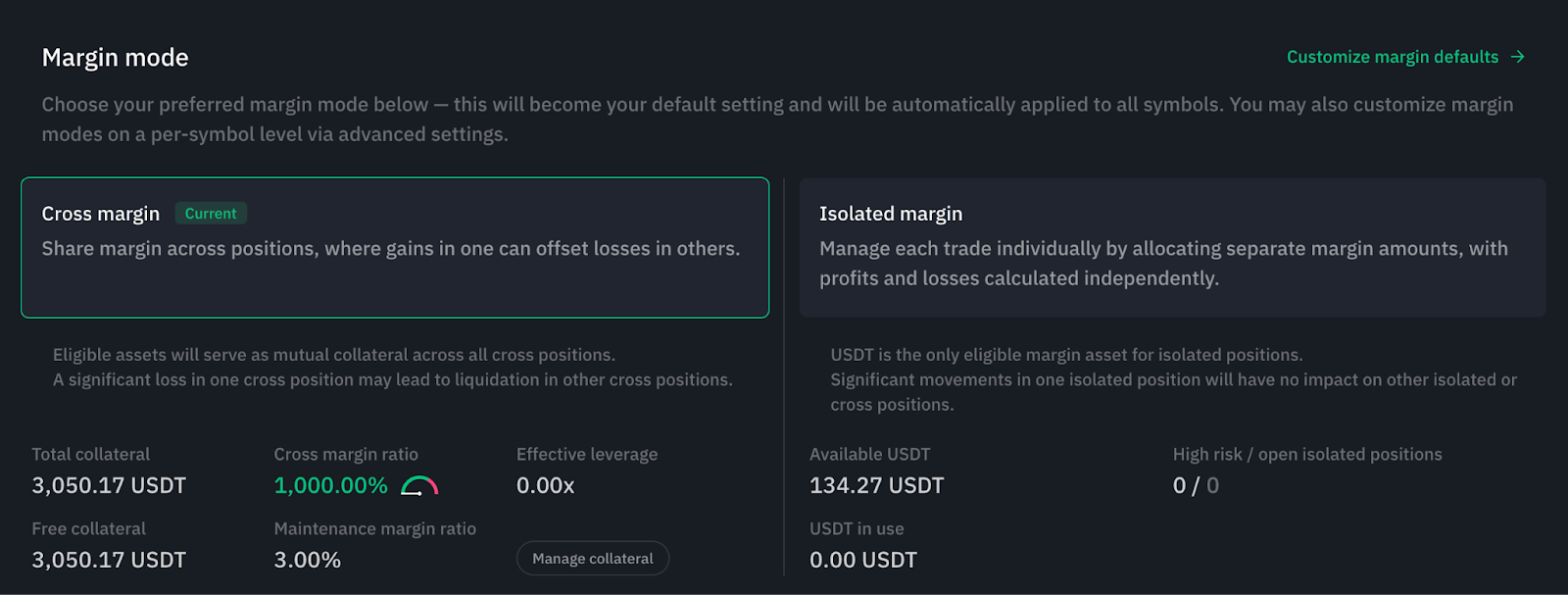The width and height of the screenshot is (1568, 595).
Task: Open the Customize margin defaults link
Action: [x=1392, y=57]
